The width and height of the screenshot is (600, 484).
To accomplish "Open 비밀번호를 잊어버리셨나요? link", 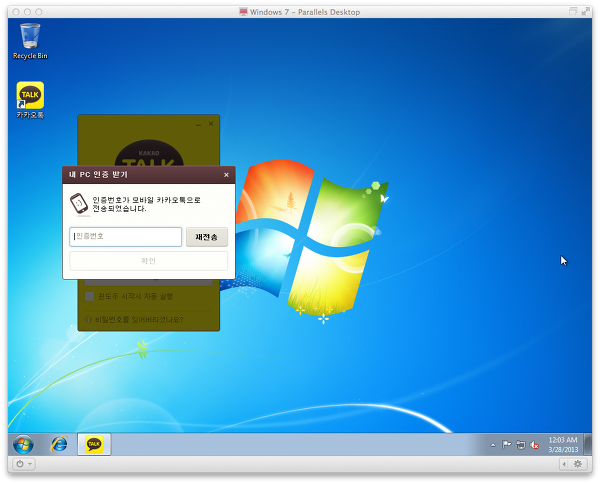I will pos(139,319).
